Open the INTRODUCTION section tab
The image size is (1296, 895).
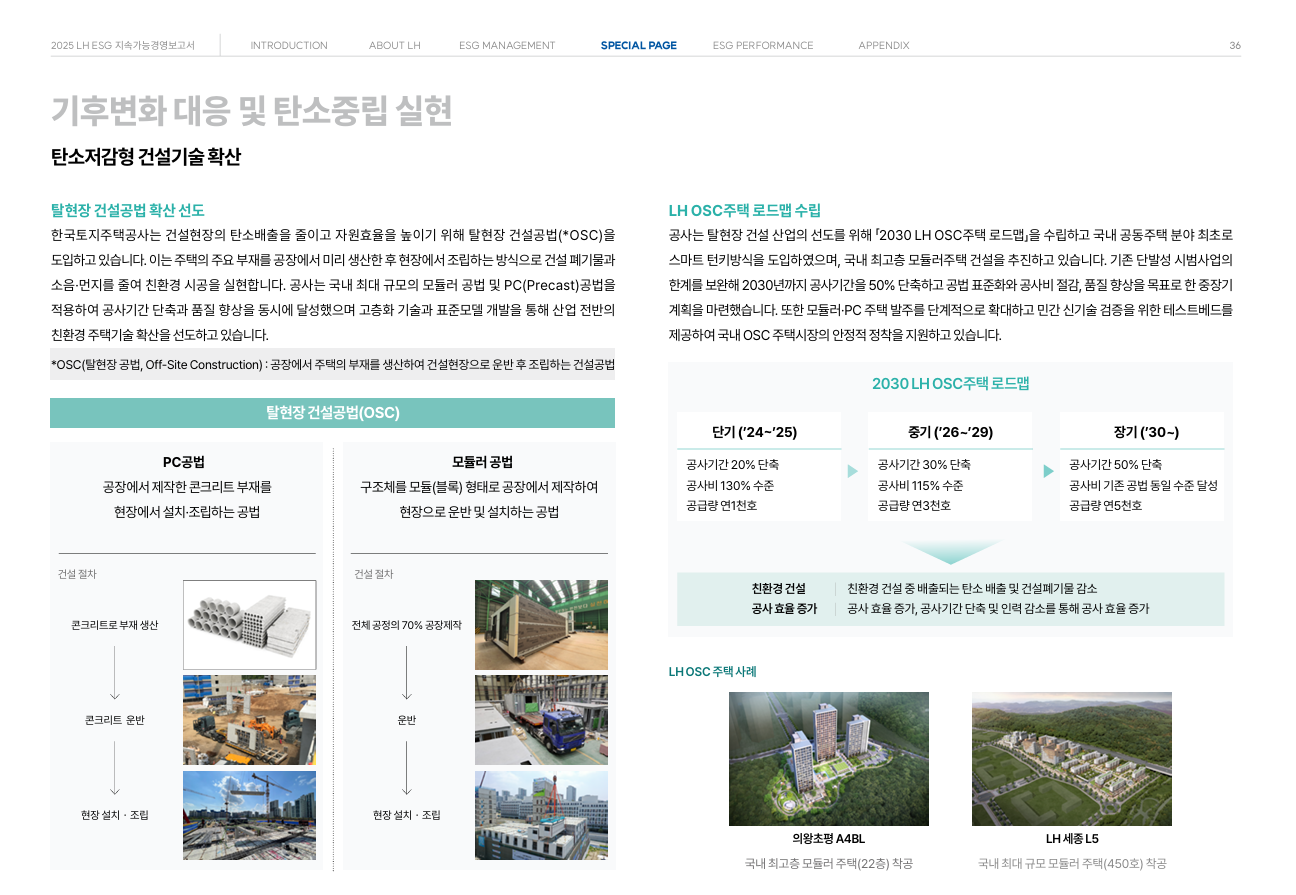pyautogui.click(x=289, y=45)
